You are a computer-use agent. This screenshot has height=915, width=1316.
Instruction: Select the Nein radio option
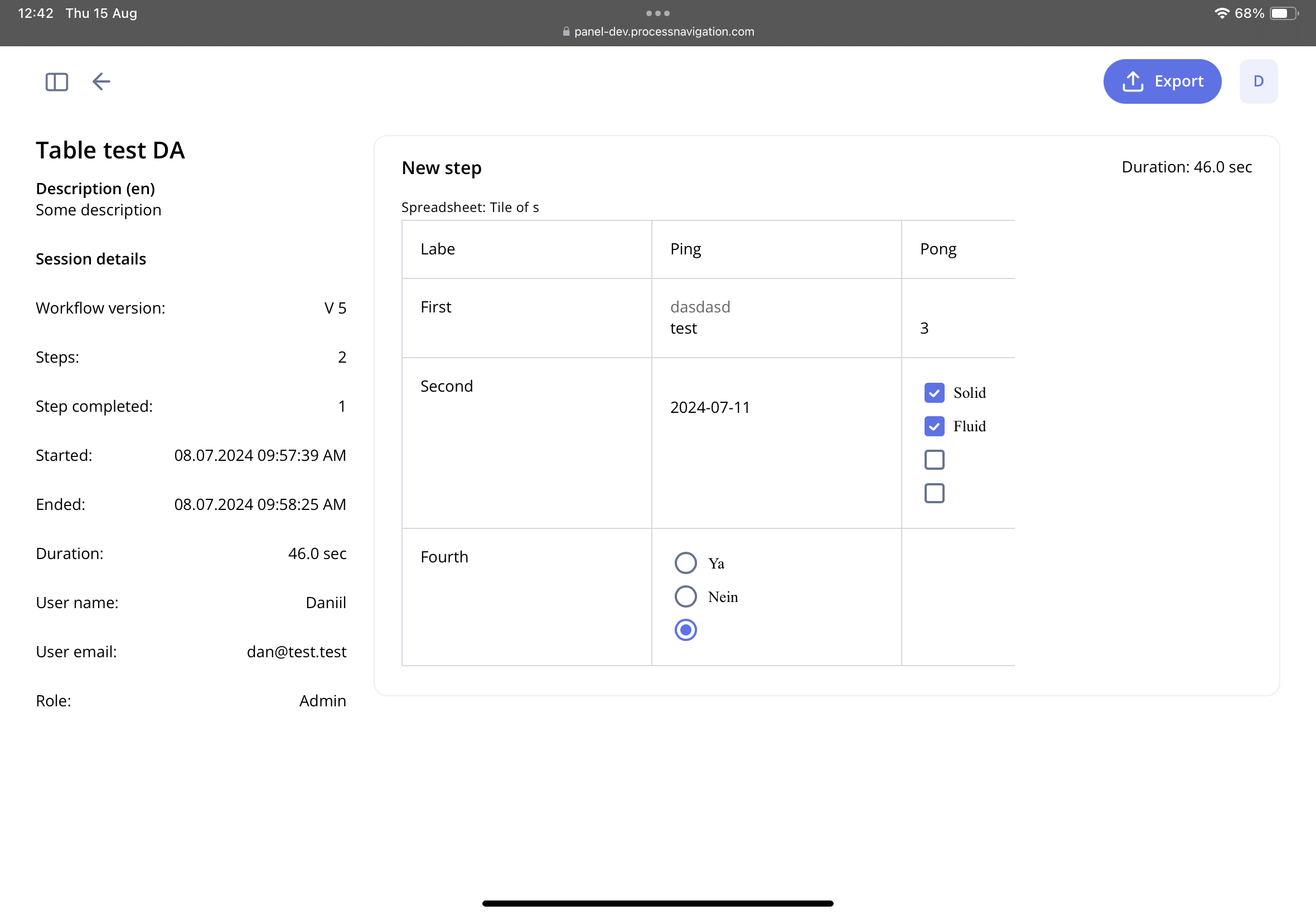click(685, 596)
